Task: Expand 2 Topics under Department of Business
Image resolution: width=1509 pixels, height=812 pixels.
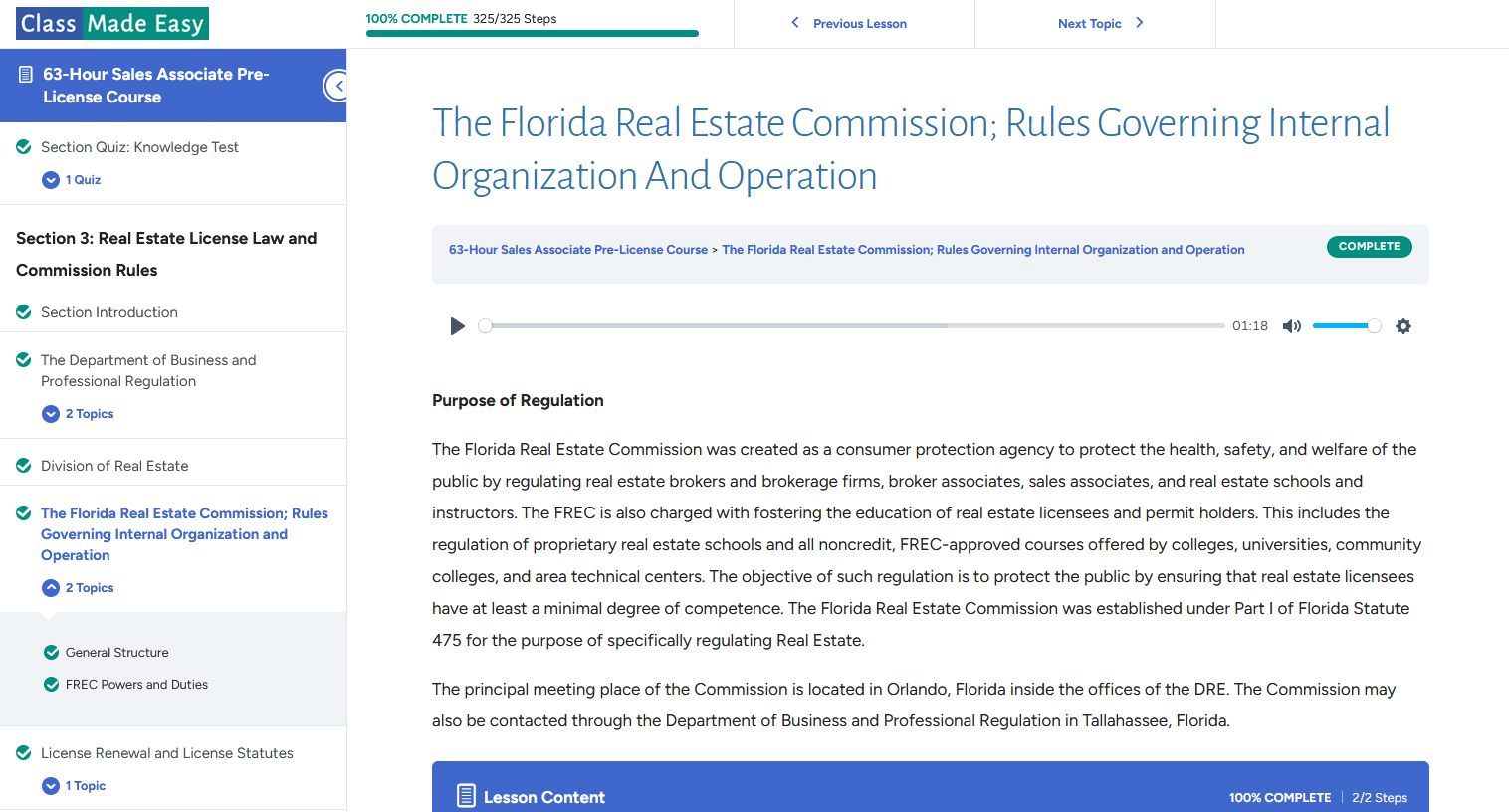Action: click(x=78, y=414)
